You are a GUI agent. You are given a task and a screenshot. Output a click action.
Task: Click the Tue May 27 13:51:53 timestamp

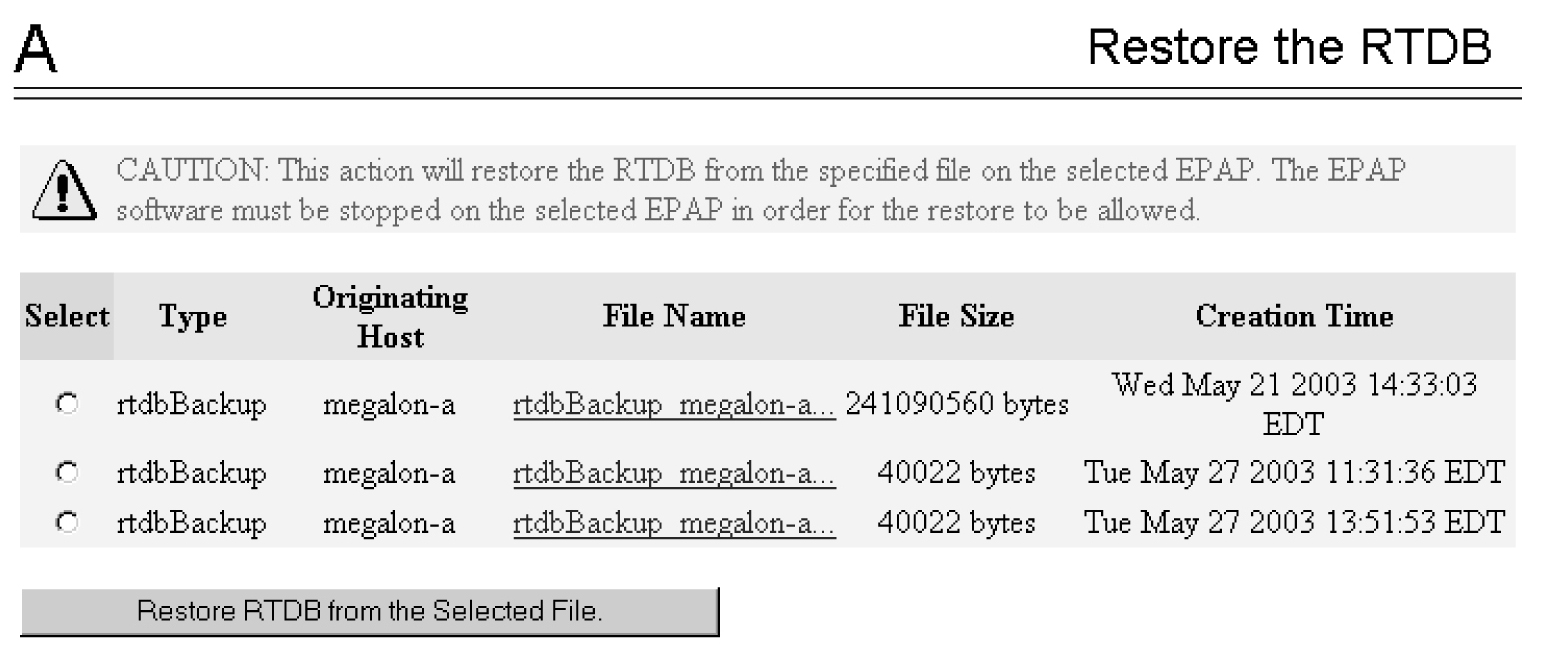(1294, 523)
